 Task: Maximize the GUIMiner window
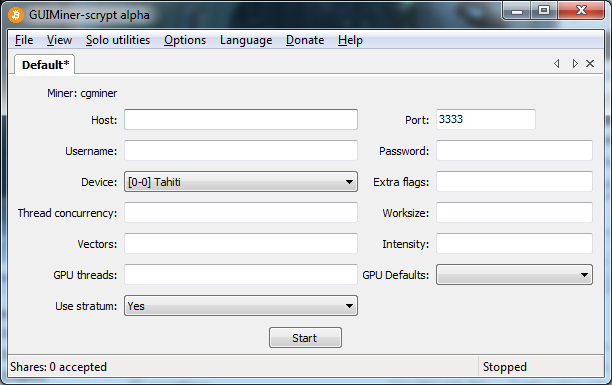click(x=544, y=11)
